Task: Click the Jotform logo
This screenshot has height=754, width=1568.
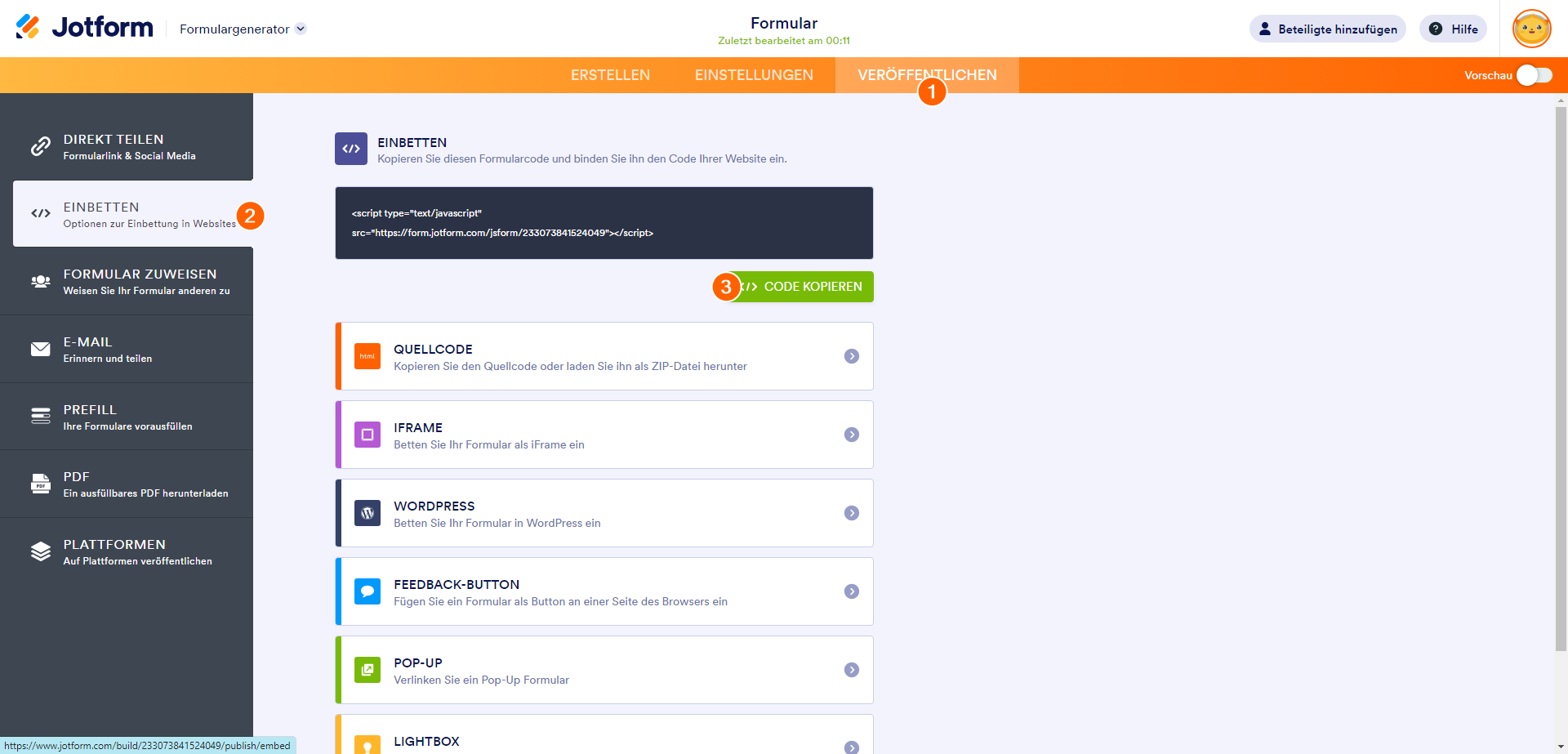Action: (x=84, y=28)
